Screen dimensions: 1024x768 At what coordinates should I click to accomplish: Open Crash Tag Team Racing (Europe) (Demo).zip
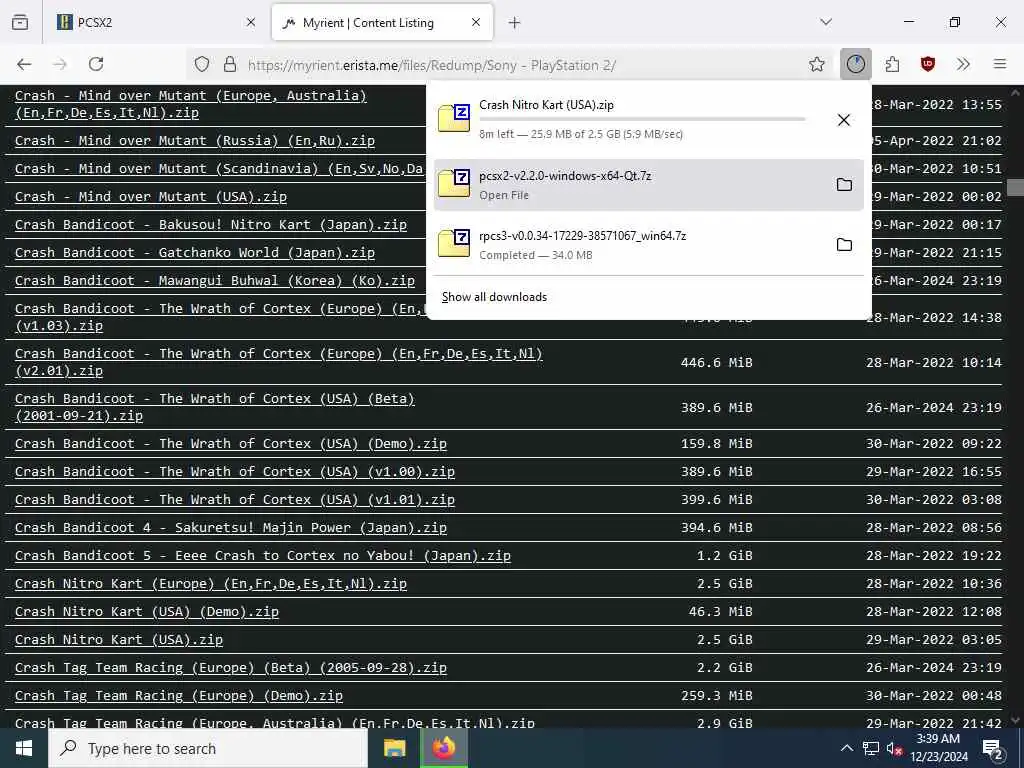tap(178, 696)
